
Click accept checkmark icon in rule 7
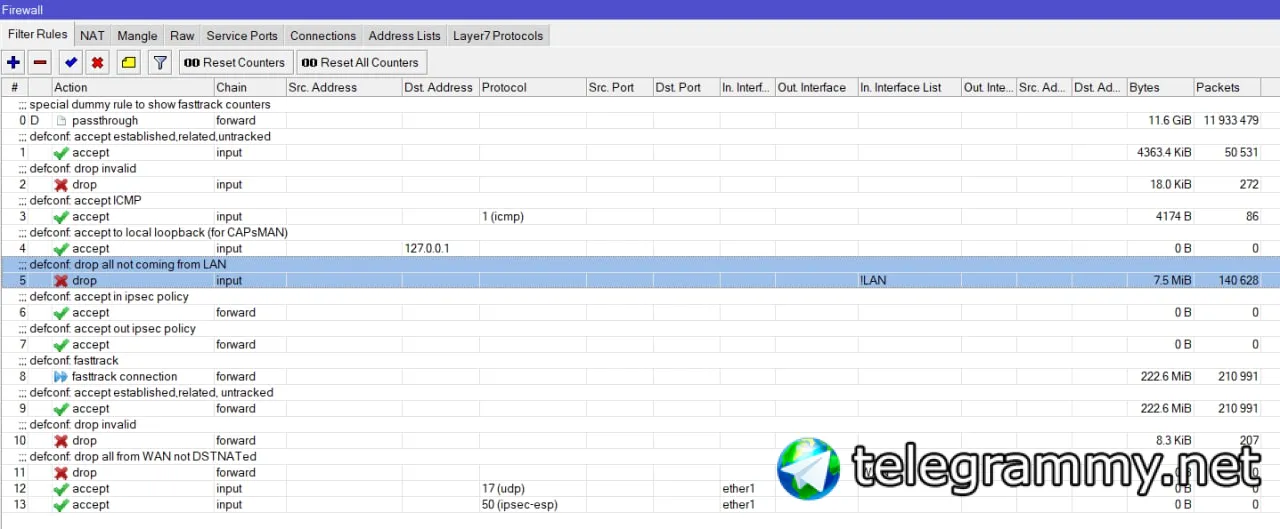click(x=61, y=344)
